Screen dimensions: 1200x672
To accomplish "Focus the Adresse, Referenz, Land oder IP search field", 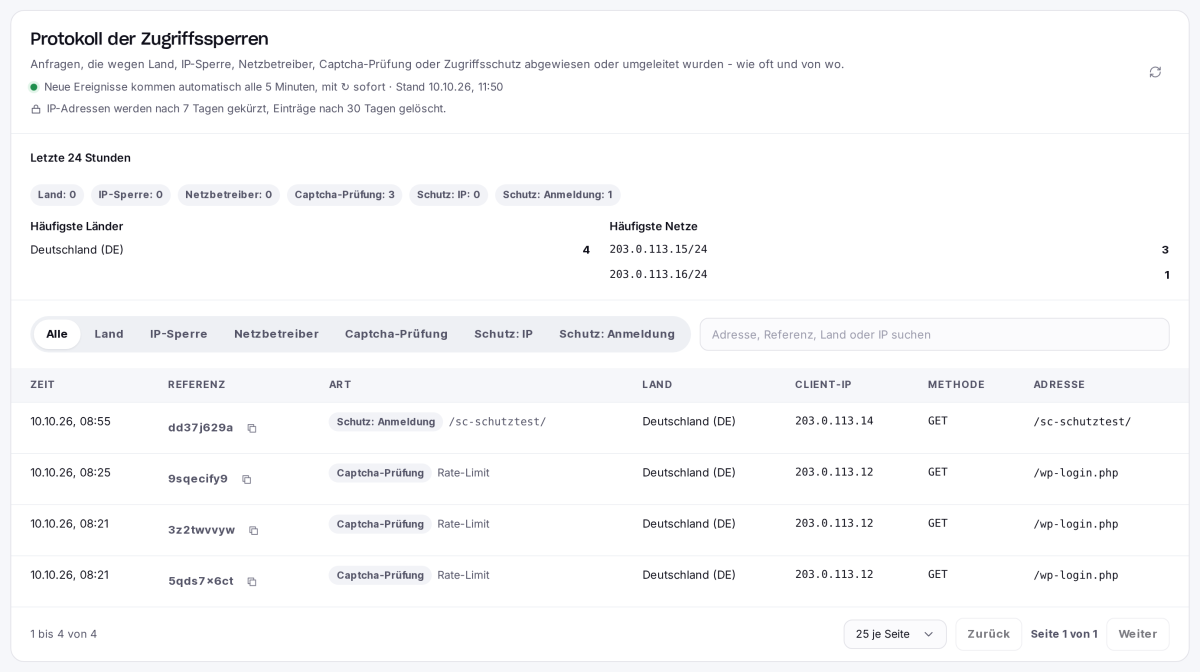I will (934, 334).
